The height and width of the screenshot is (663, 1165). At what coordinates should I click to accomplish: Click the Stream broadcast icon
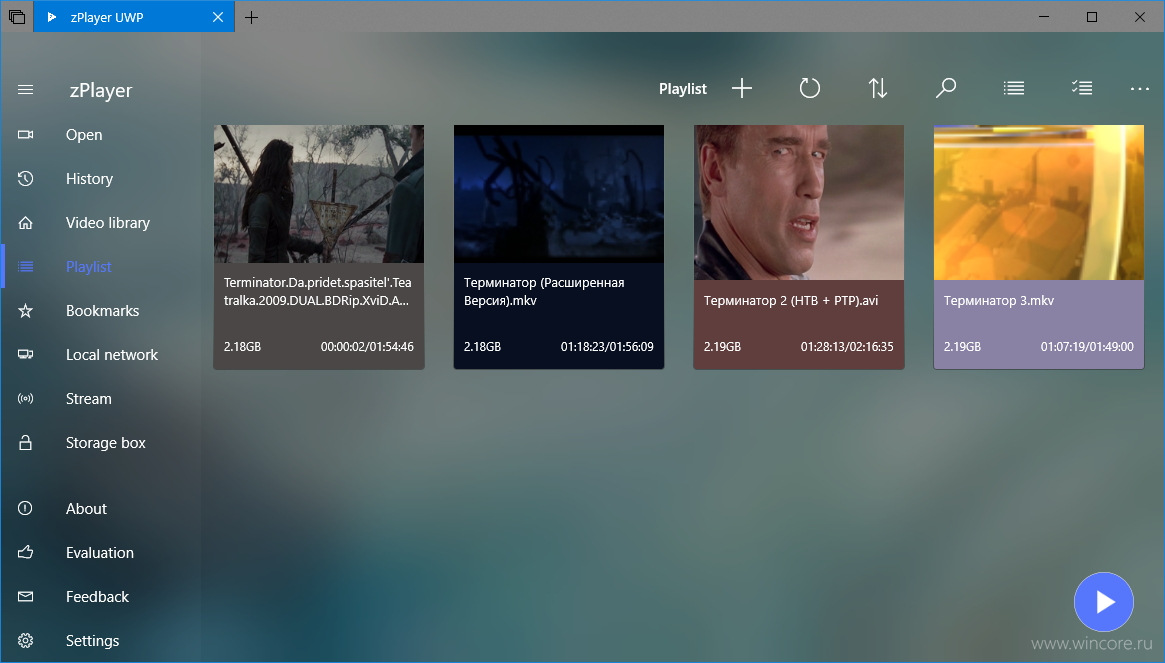click(x=25, y=398)
